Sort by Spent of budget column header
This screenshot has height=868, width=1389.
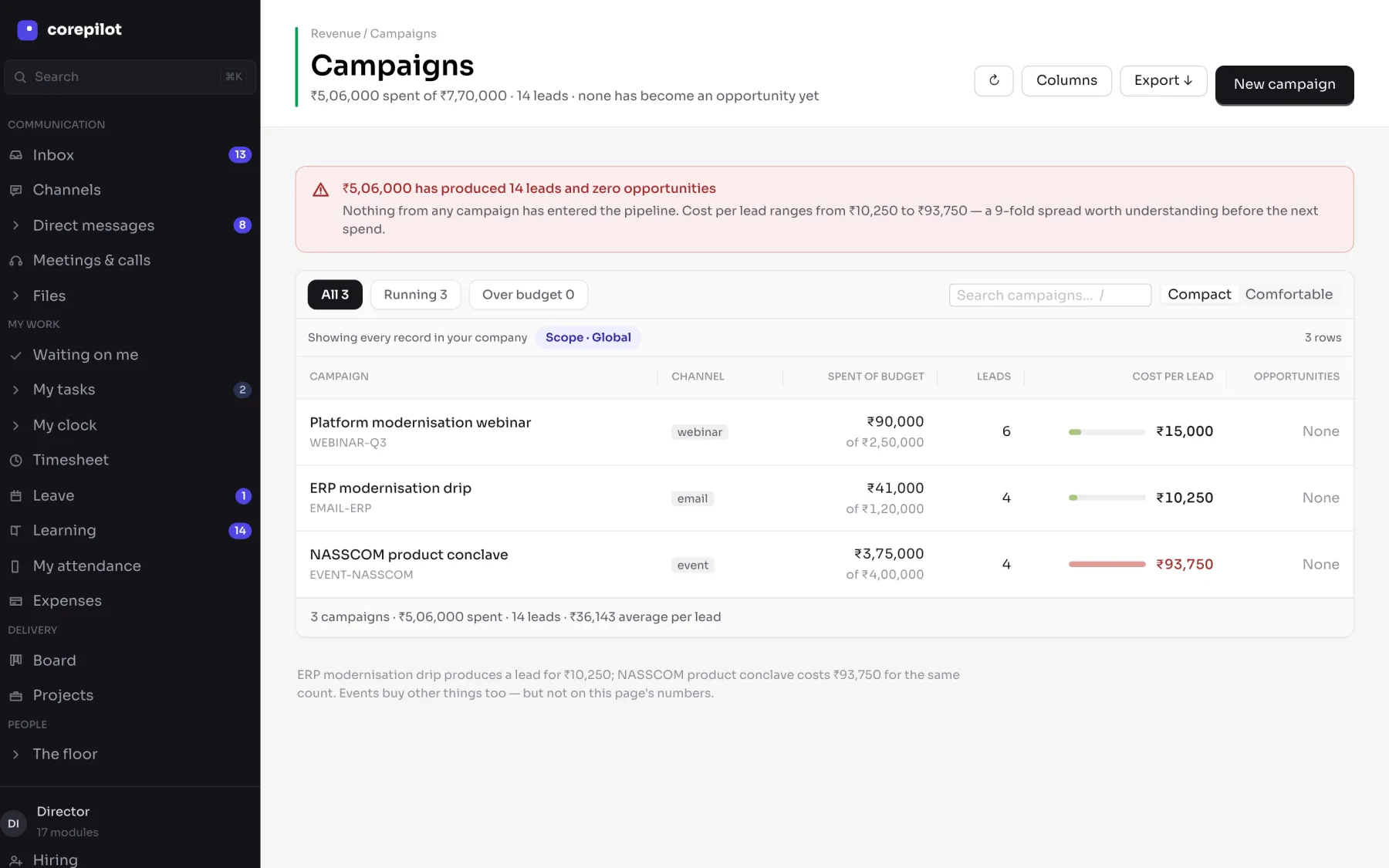(x=875, y=377)
